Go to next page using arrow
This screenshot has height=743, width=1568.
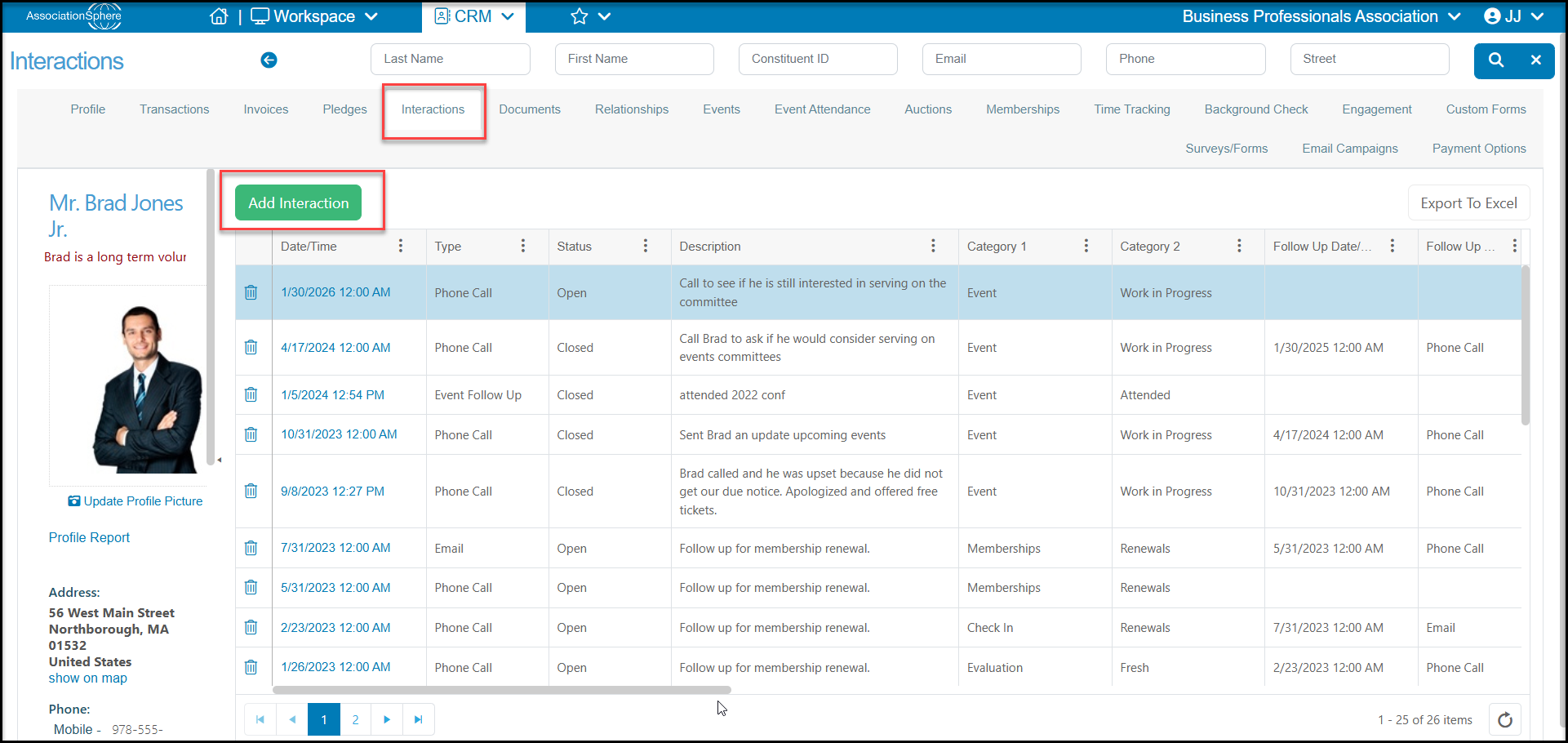point(387,719)
